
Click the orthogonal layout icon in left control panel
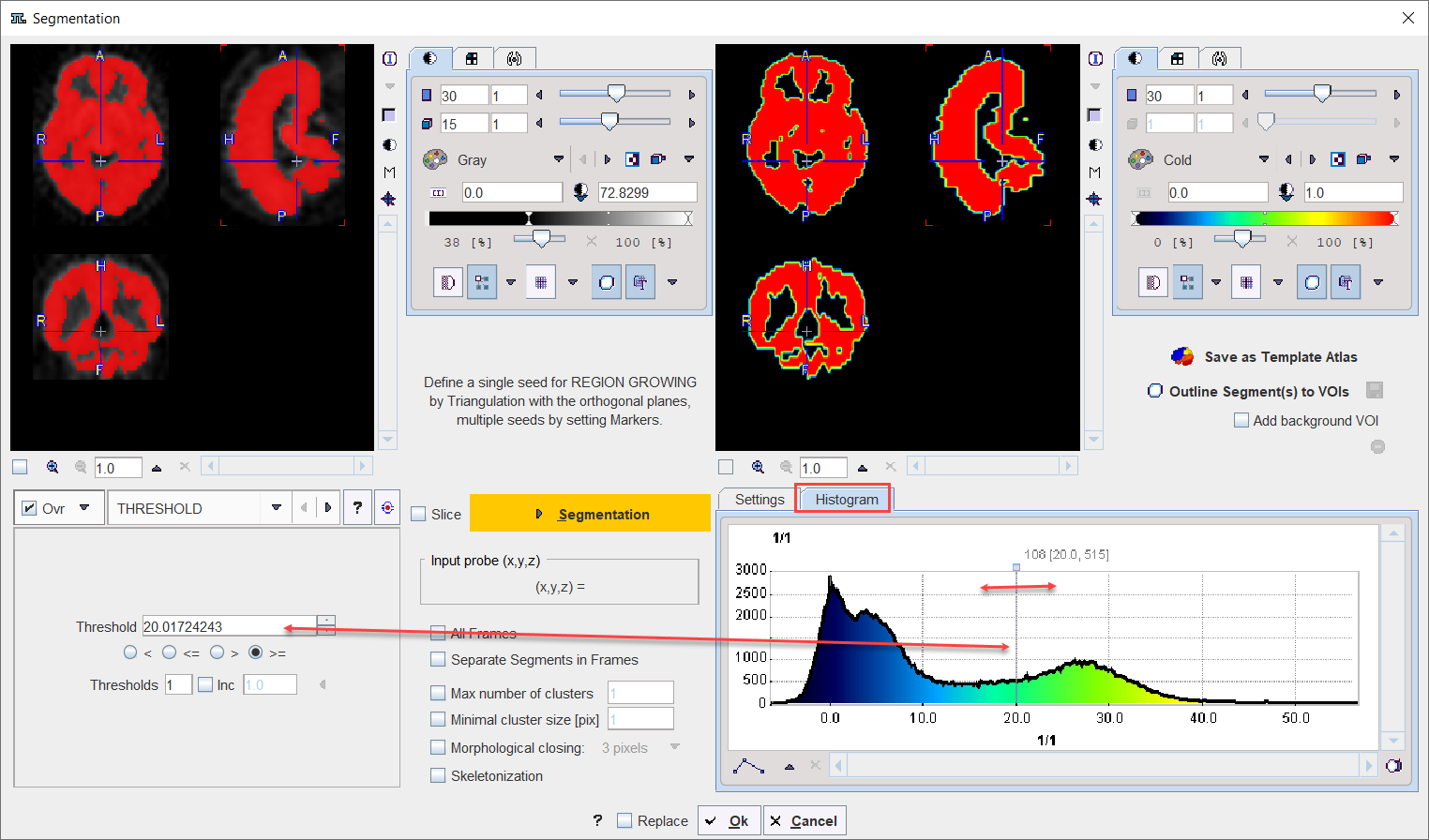(482, 282)
